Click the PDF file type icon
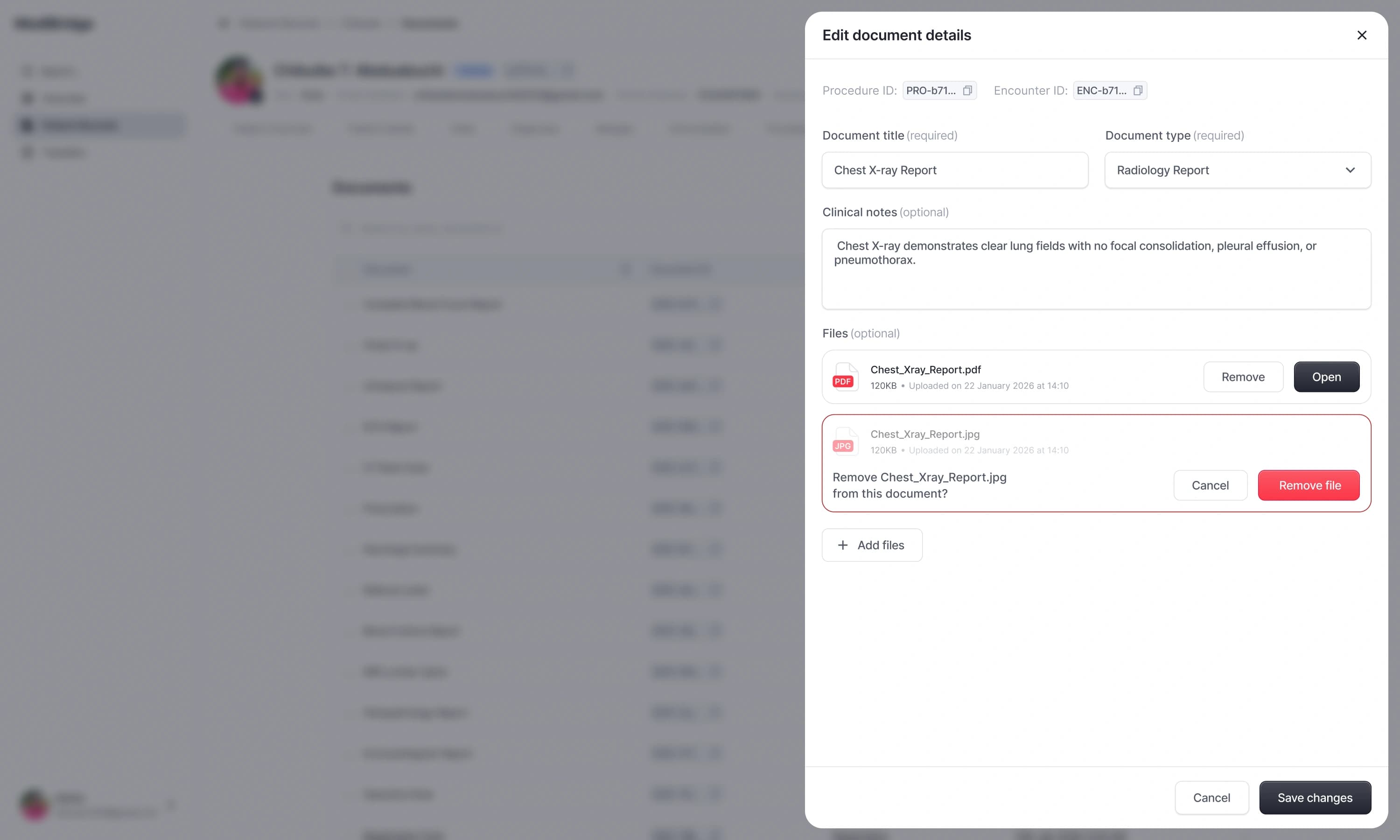The image size is (1400, 840). [845, 377]
